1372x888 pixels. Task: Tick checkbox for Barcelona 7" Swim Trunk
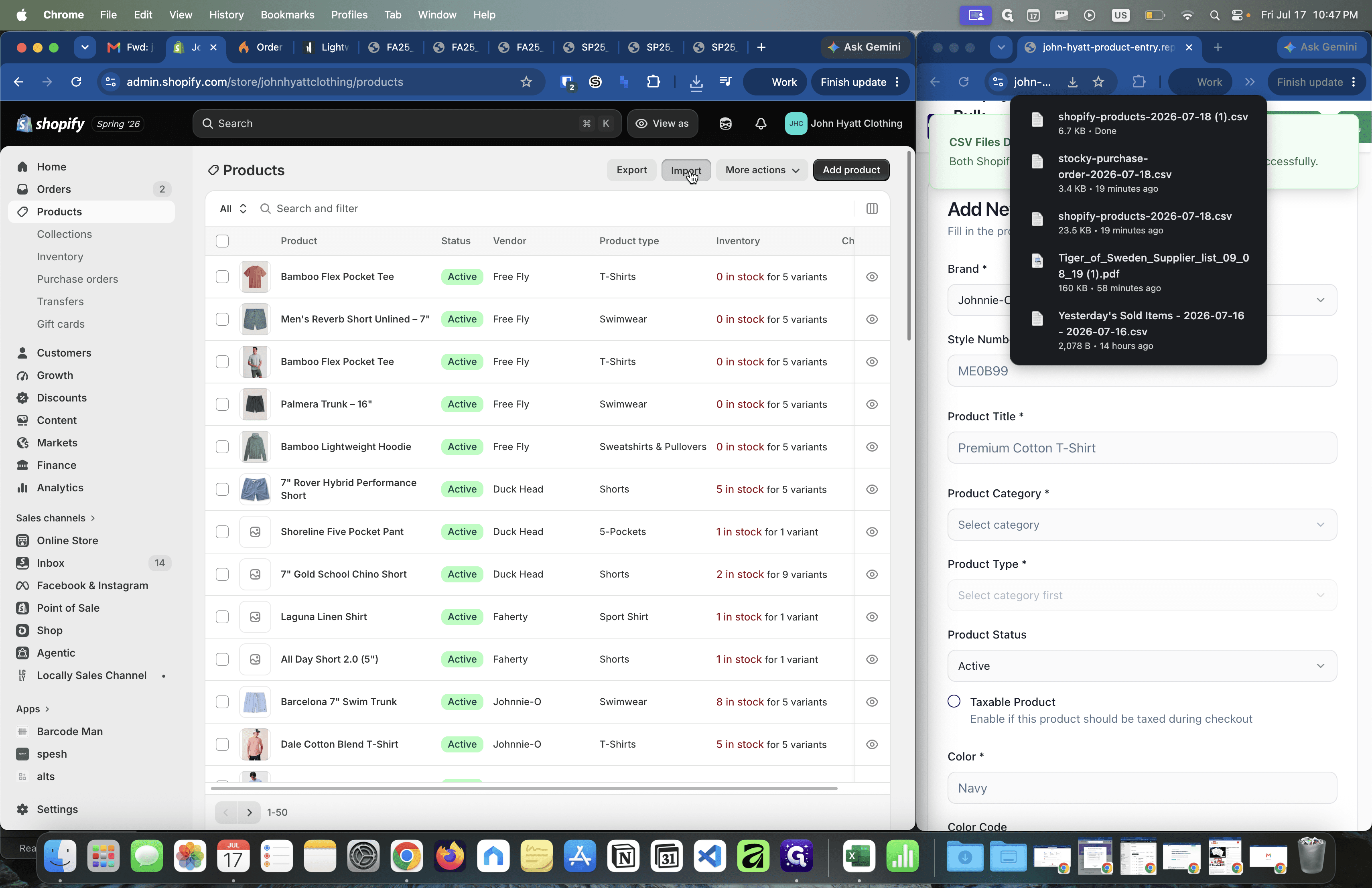[222, 702]
